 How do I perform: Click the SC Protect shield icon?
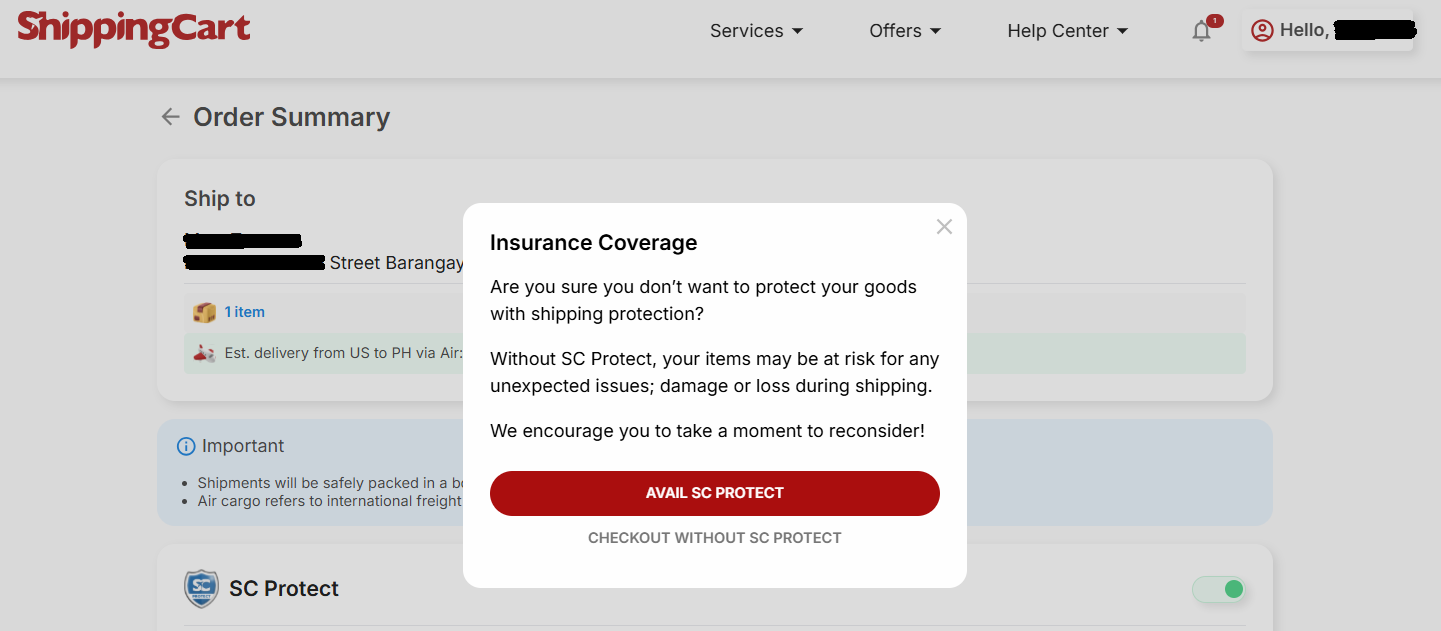[201, 589]
